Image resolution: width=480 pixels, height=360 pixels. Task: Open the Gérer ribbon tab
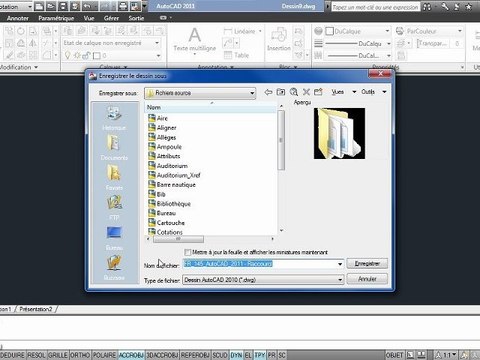[x=111, y=18]
